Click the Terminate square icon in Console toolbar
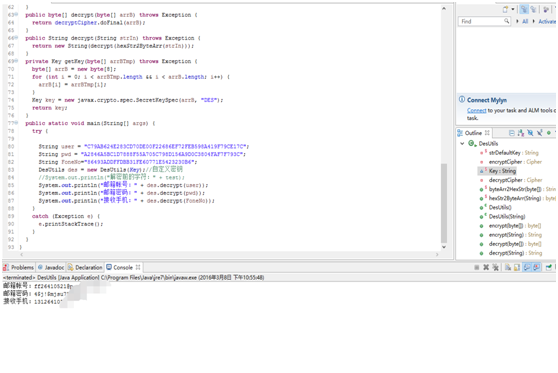 tap(477, 267)
